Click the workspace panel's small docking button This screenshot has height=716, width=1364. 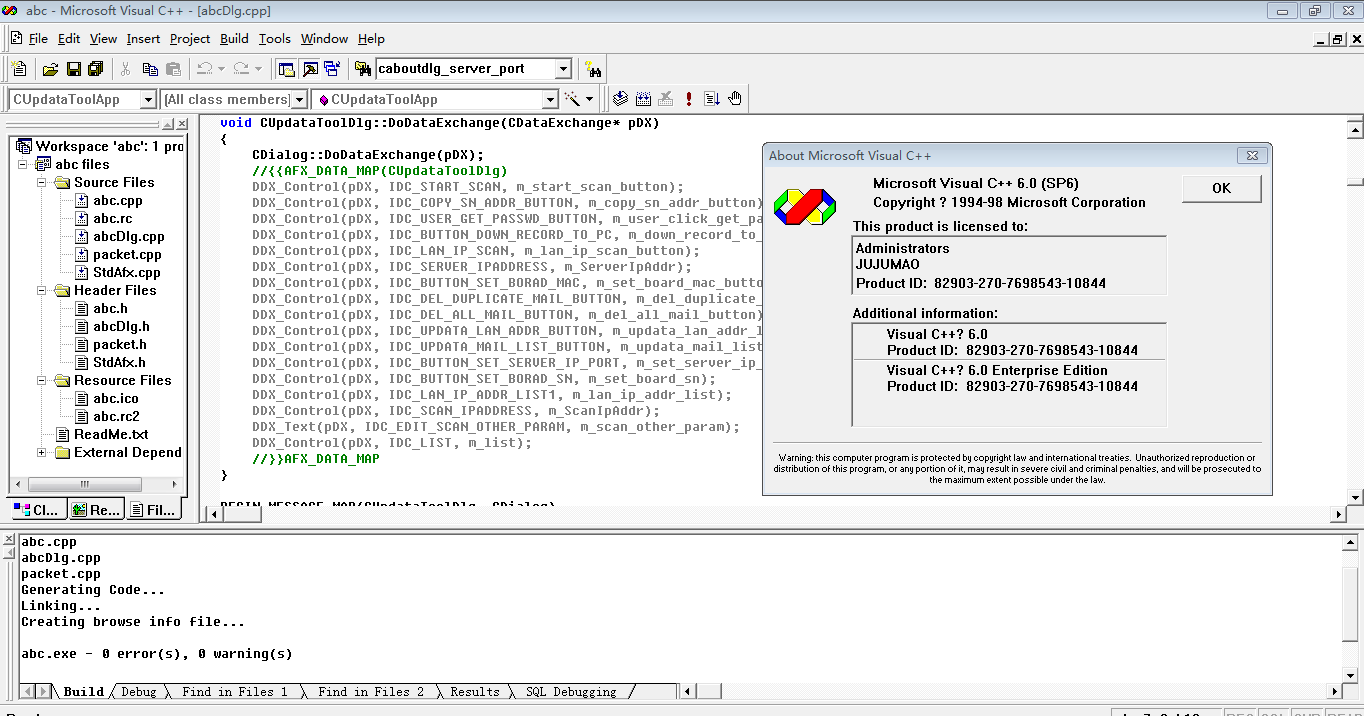pyautogui.click(x=168, y=124)
